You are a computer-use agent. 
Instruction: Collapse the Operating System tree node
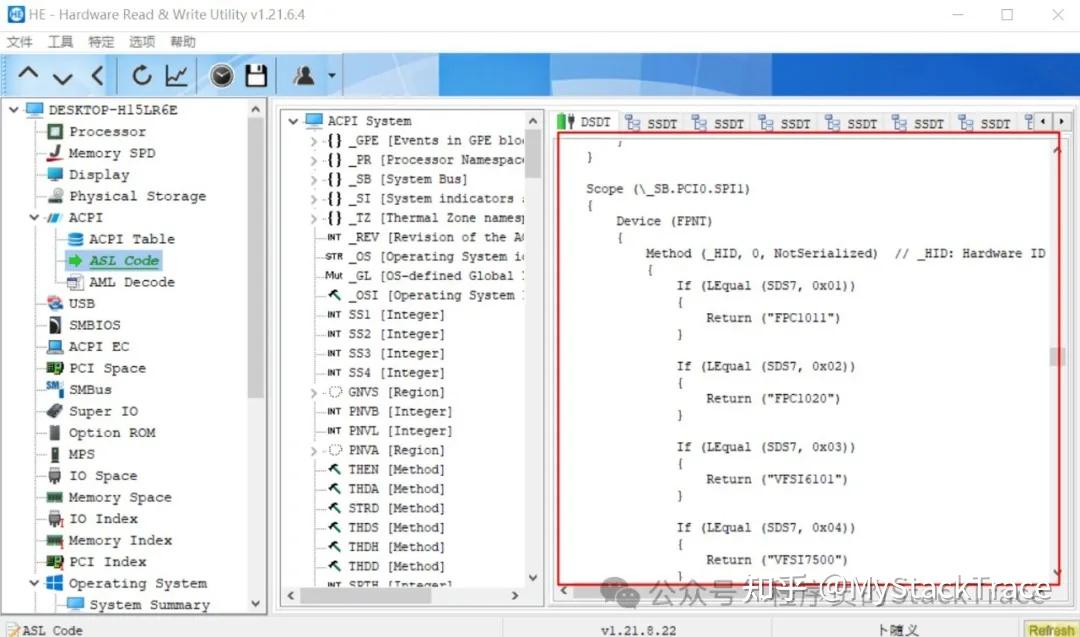click(34, 583)
